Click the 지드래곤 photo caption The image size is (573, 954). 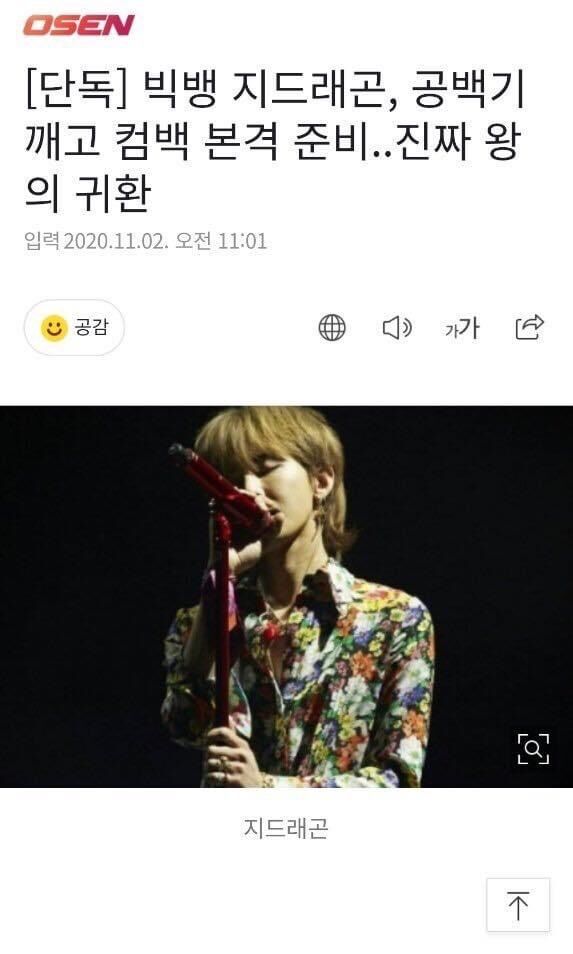coord(286,828)
